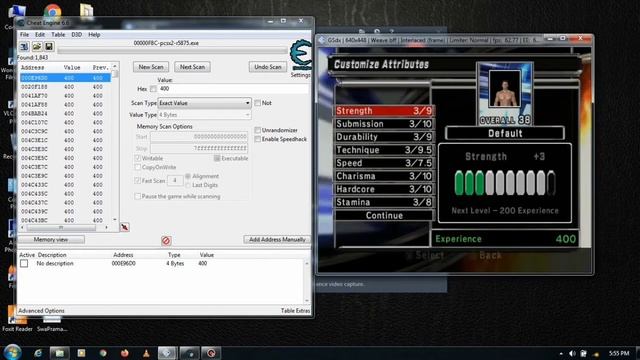Toggle the CopyOnWrite checkbox
Image resolution: width=640 pixels, height=360 pixels.
pyautogui.click(x=138, y=167)
